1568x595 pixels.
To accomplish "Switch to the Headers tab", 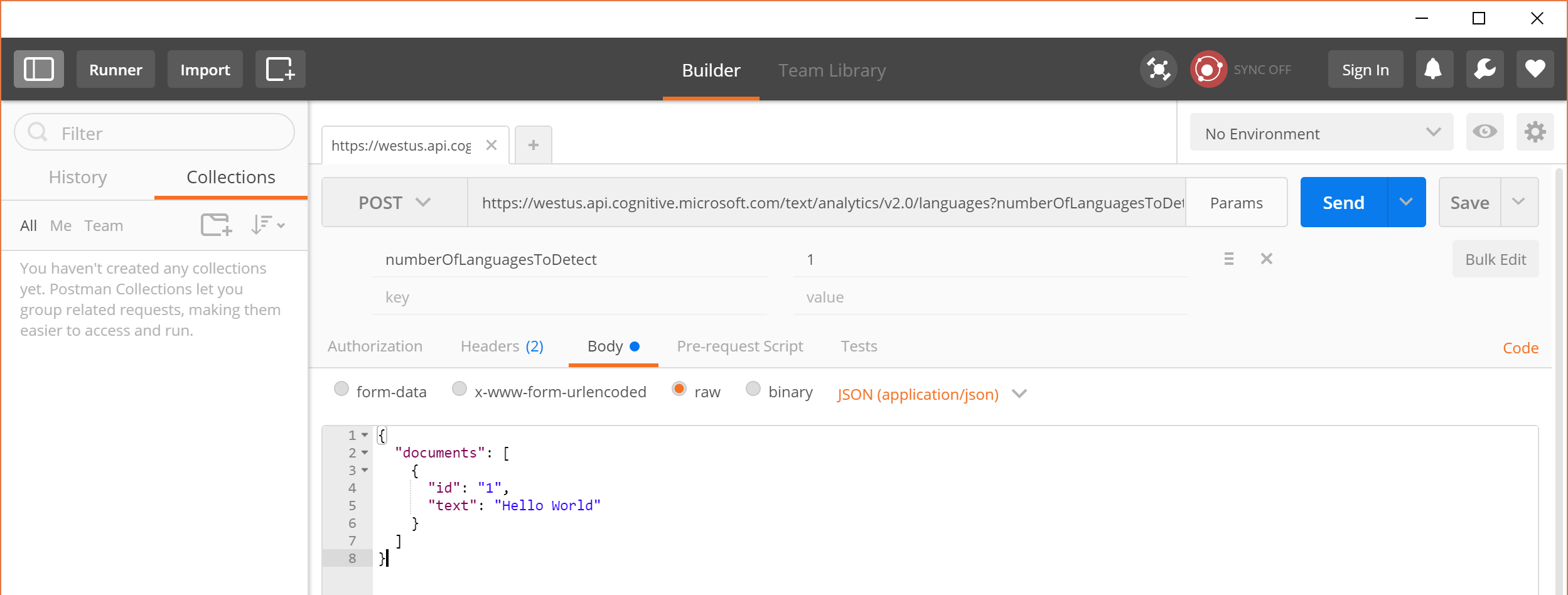I will click(502, 346).
